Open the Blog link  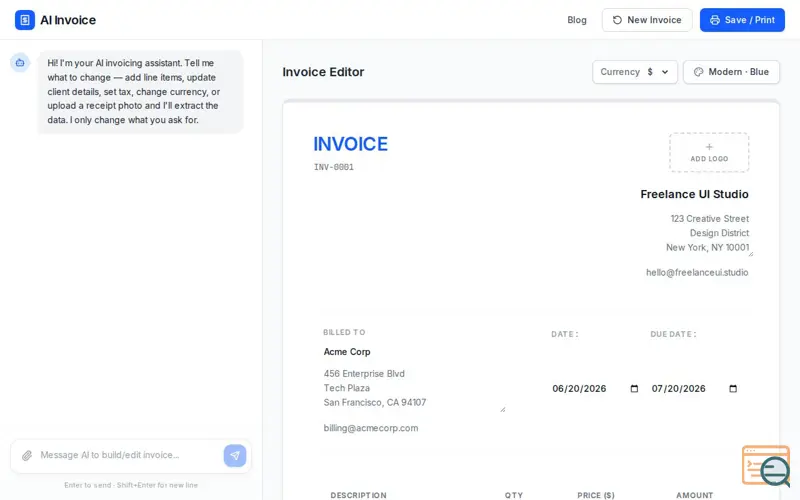[577, 20]
